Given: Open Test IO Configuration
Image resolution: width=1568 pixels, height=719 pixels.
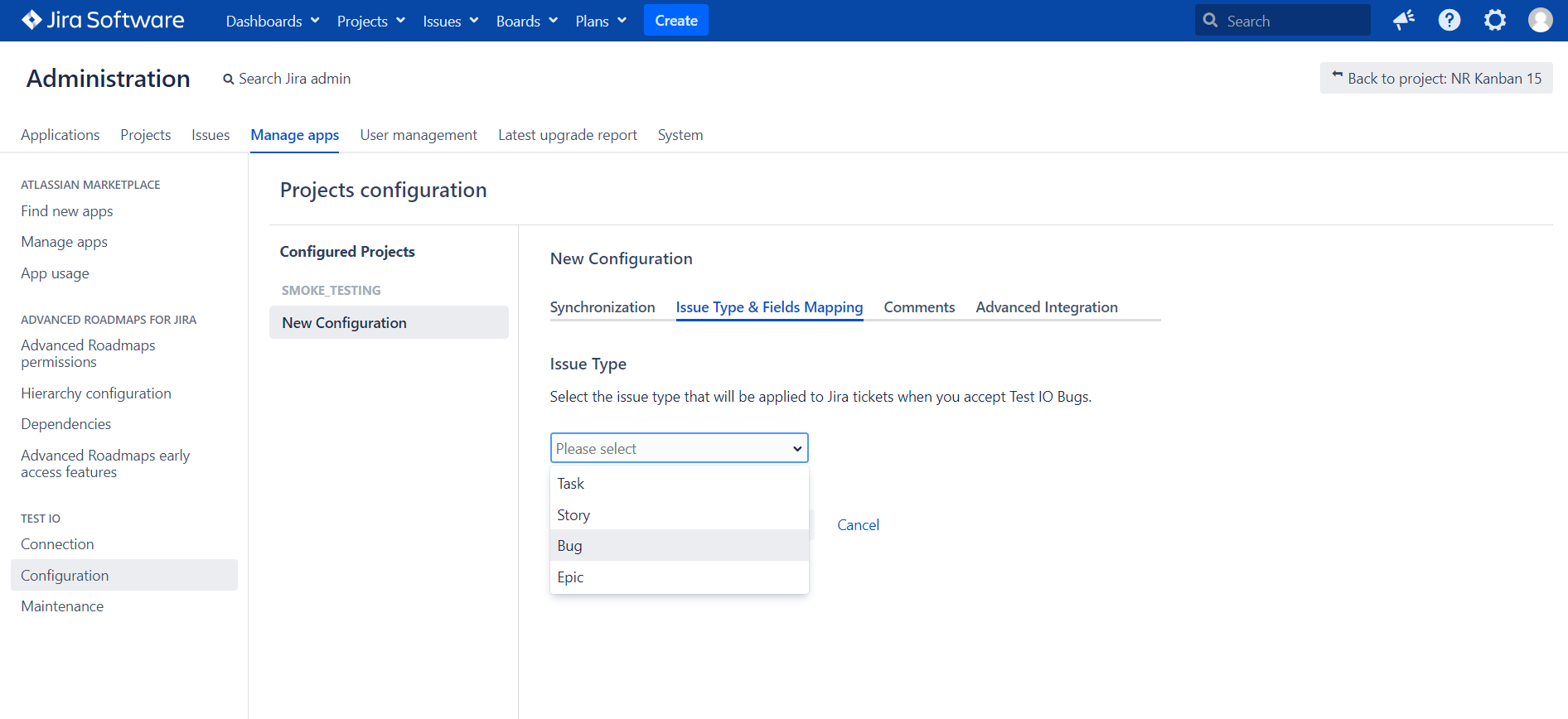Looking at the screenshot, I should click(x=124, y=575).
